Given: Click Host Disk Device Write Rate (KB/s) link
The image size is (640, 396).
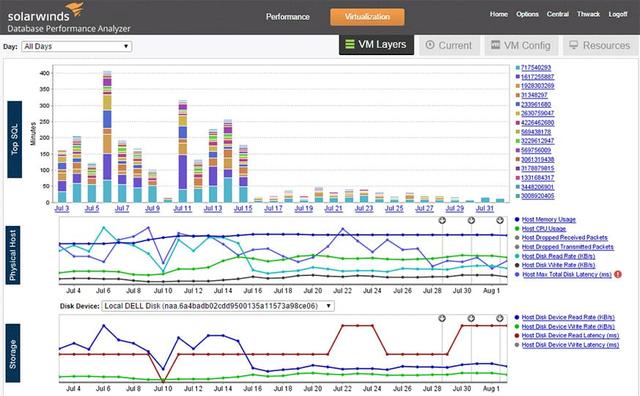Looking at the screenshot, I should pos(568,327).
